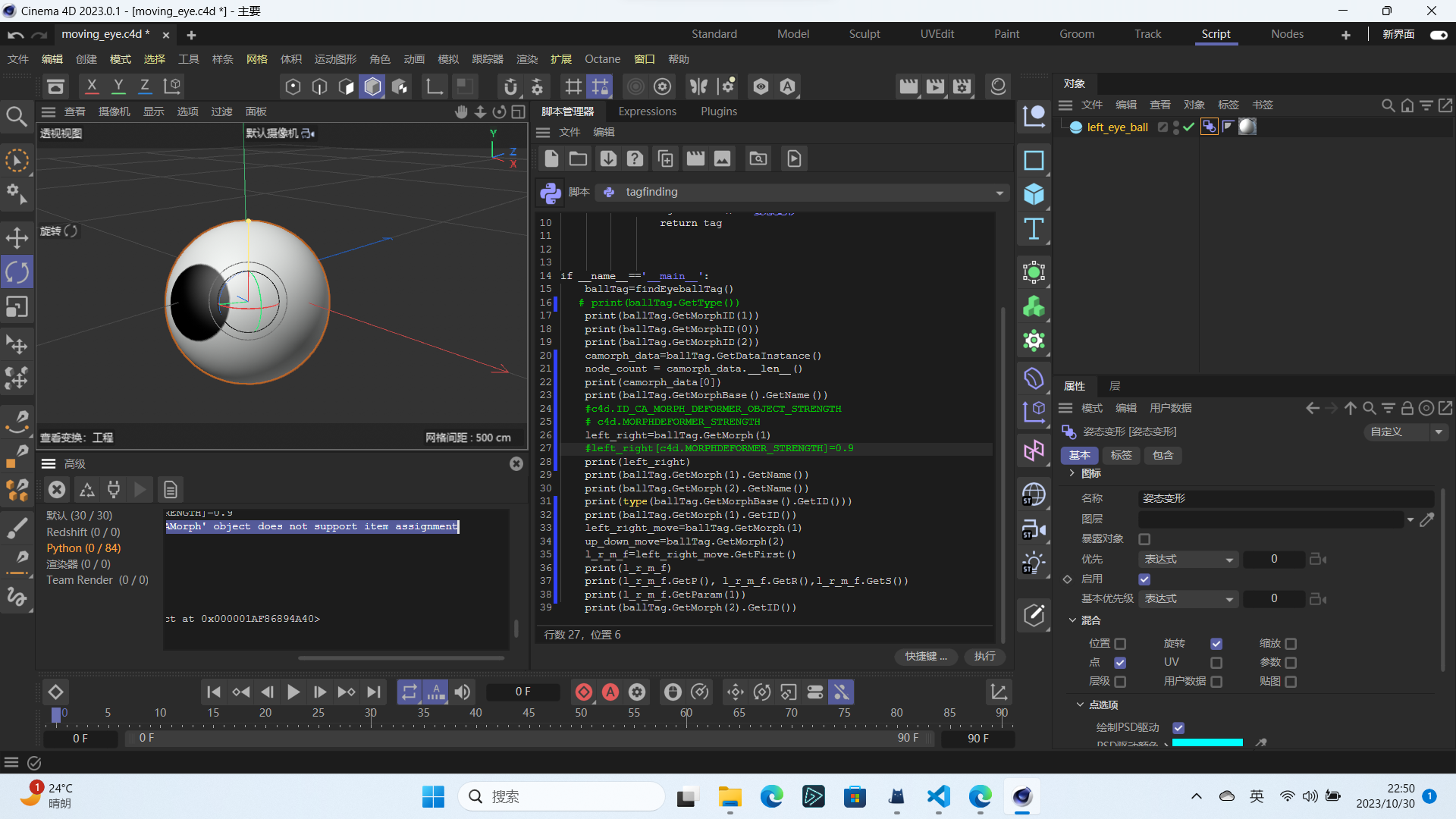Screen dimensions: 1456x819
Task: Click the X axis lock icon
Action: pyautogui.click(x=92, y=86)
